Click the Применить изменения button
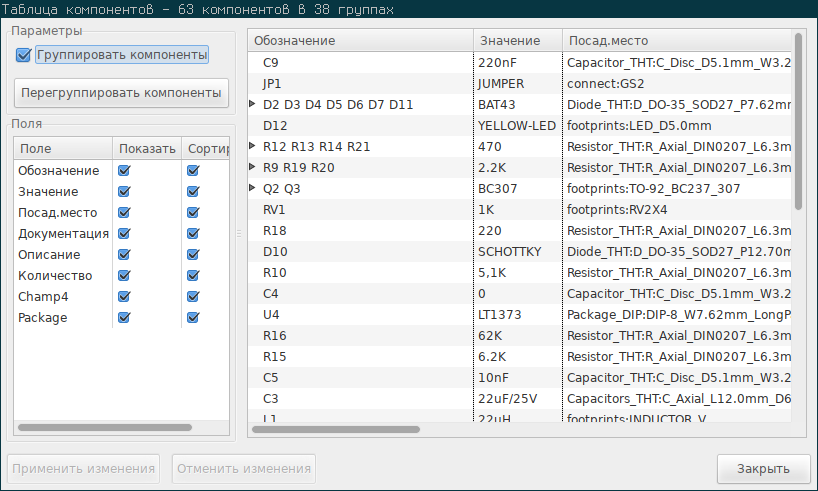818x491 pixels. 83,469
